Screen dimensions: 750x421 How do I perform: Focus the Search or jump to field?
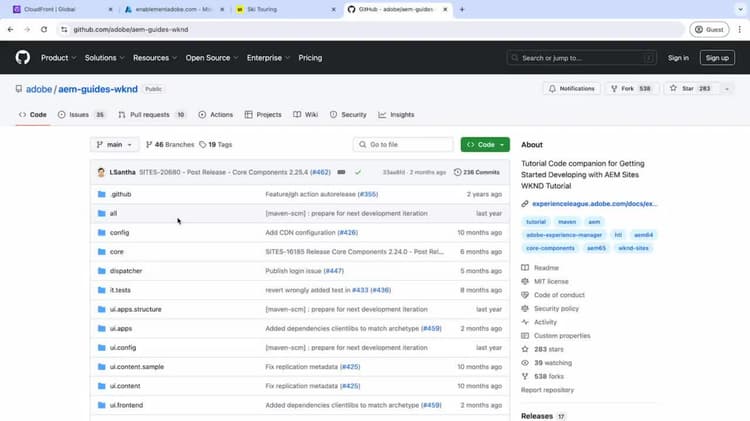pyautogui.click(x=582, y=58)
